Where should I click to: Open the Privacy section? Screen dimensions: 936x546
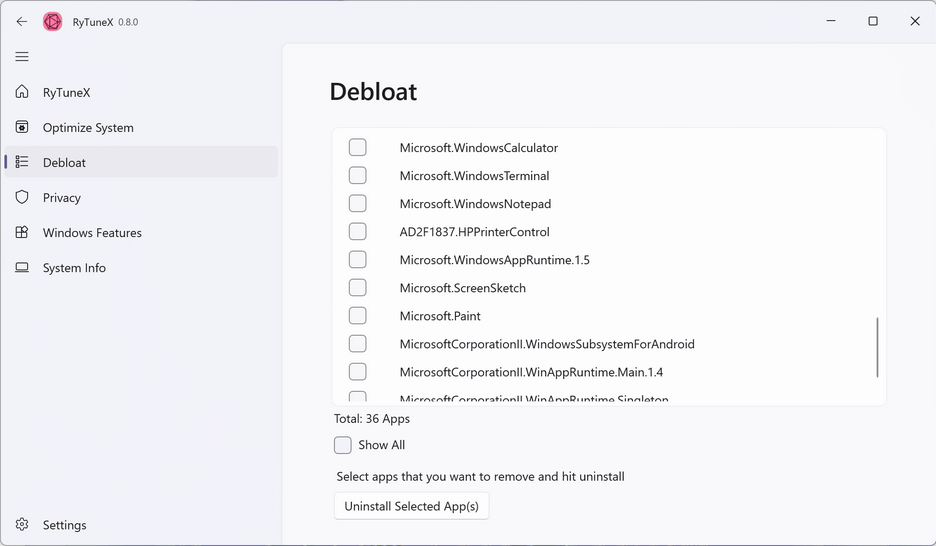[141, 198]
